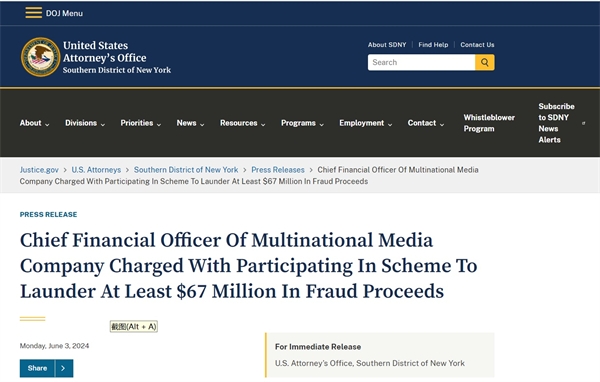Screen dimensions: 600x382
Task: Open the DOJ Menu hamburger icon
Action: coord(34,13)
